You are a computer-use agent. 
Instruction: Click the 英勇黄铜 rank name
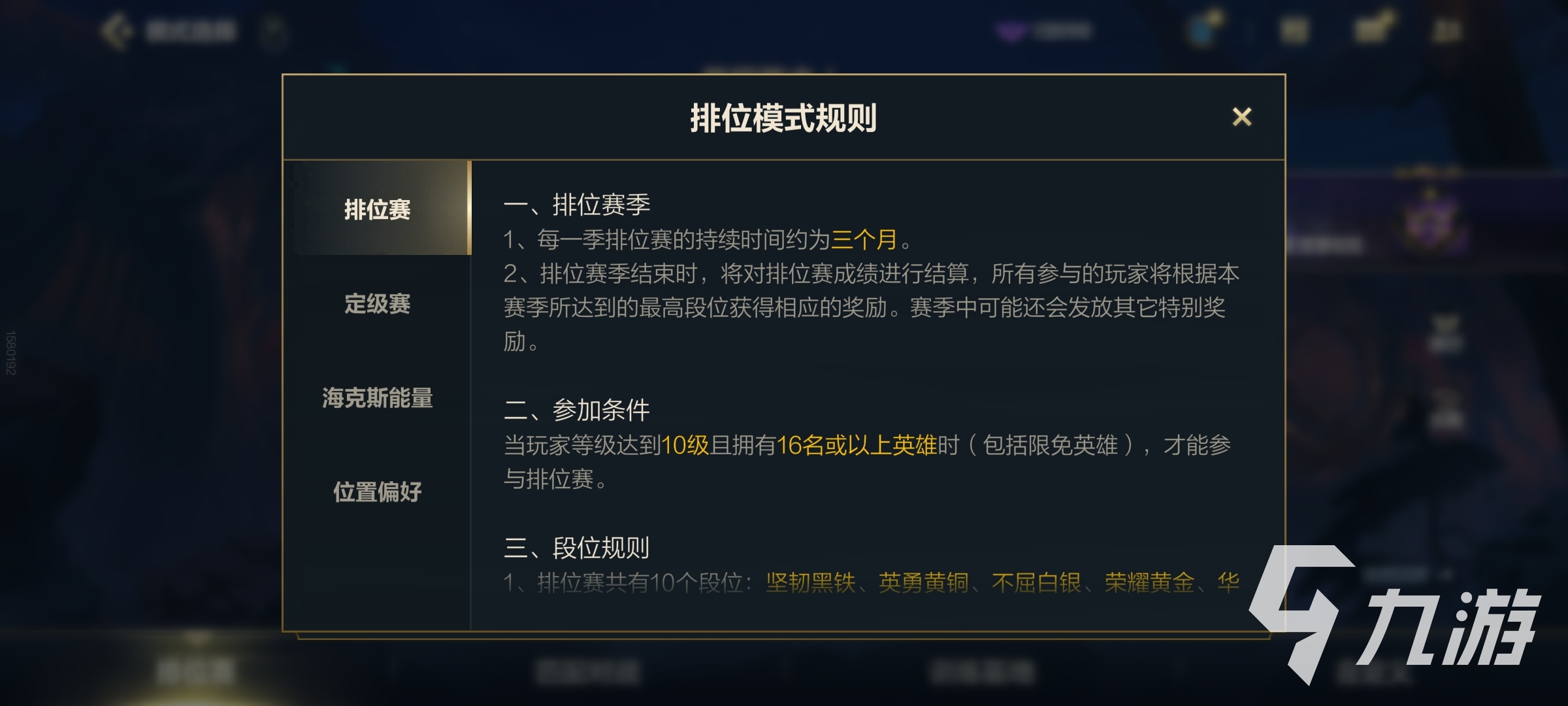point(923,582)
